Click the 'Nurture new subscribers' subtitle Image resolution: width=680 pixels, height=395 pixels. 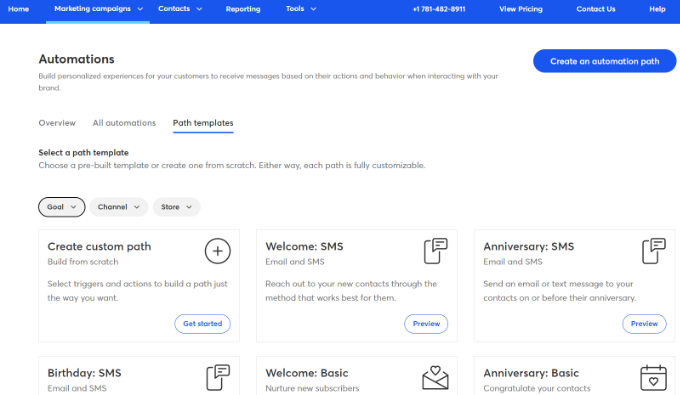[x=312, y=388]
